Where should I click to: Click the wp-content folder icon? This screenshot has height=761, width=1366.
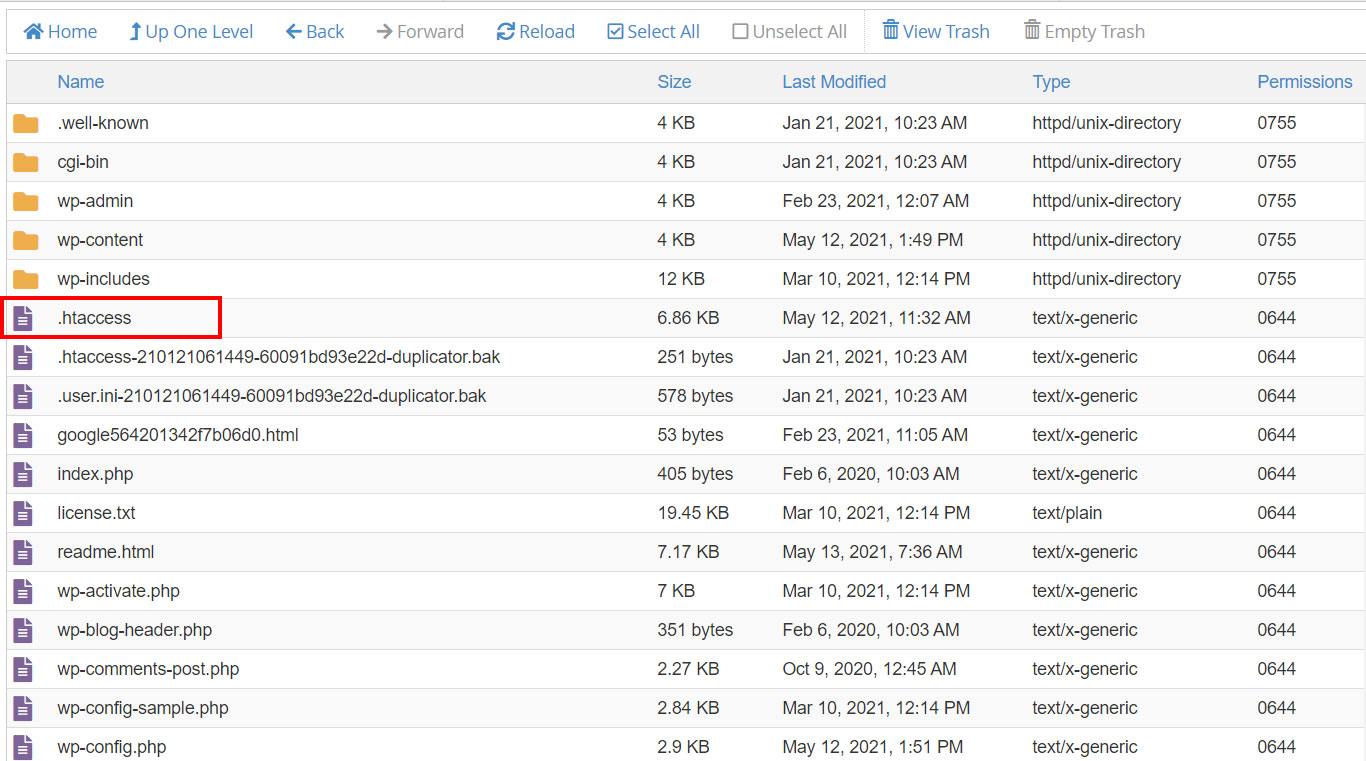click(25, 241)
